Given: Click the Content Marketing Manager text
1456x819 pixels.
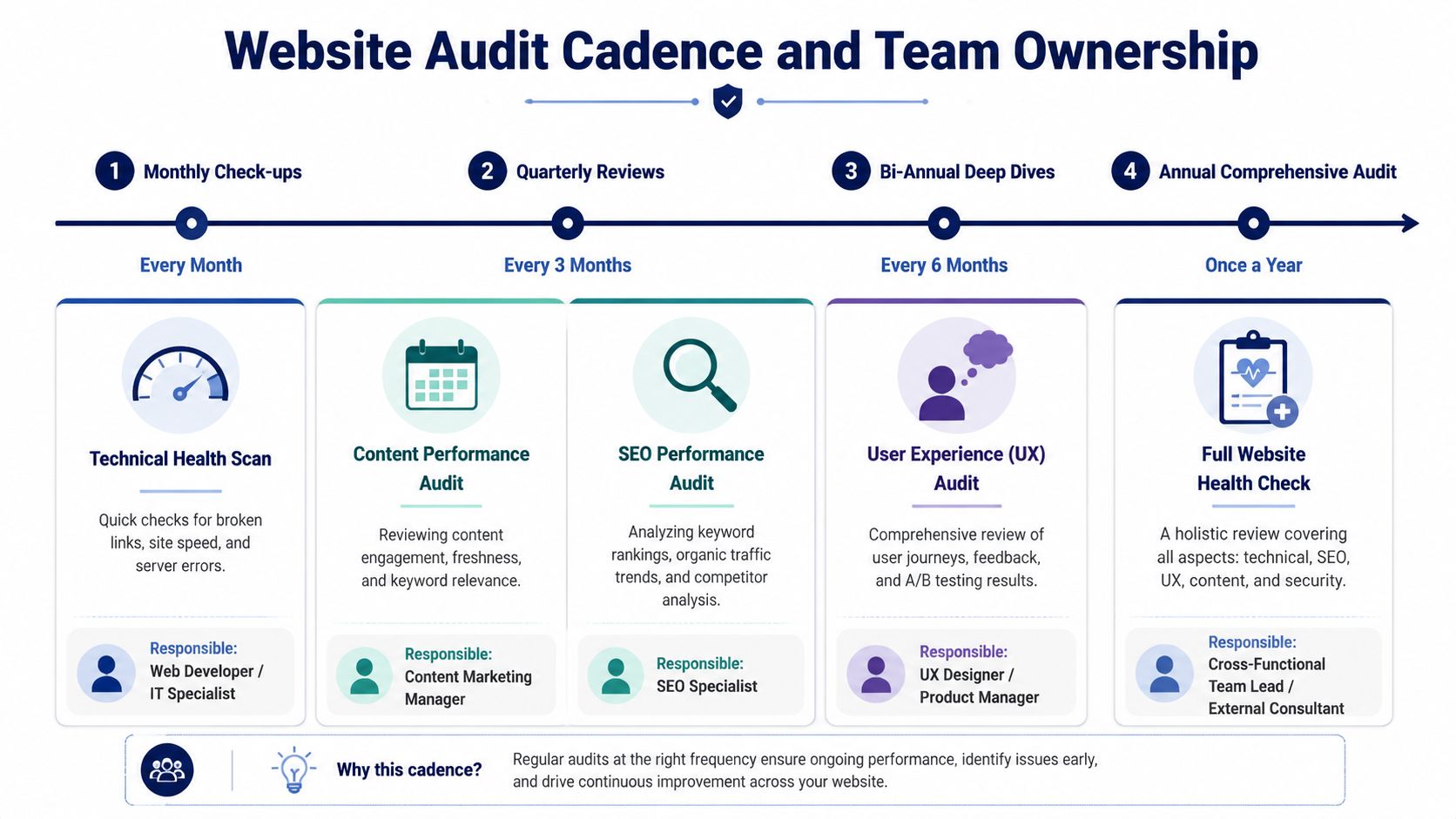Looking at the screenshot, I should pos(468,688).
